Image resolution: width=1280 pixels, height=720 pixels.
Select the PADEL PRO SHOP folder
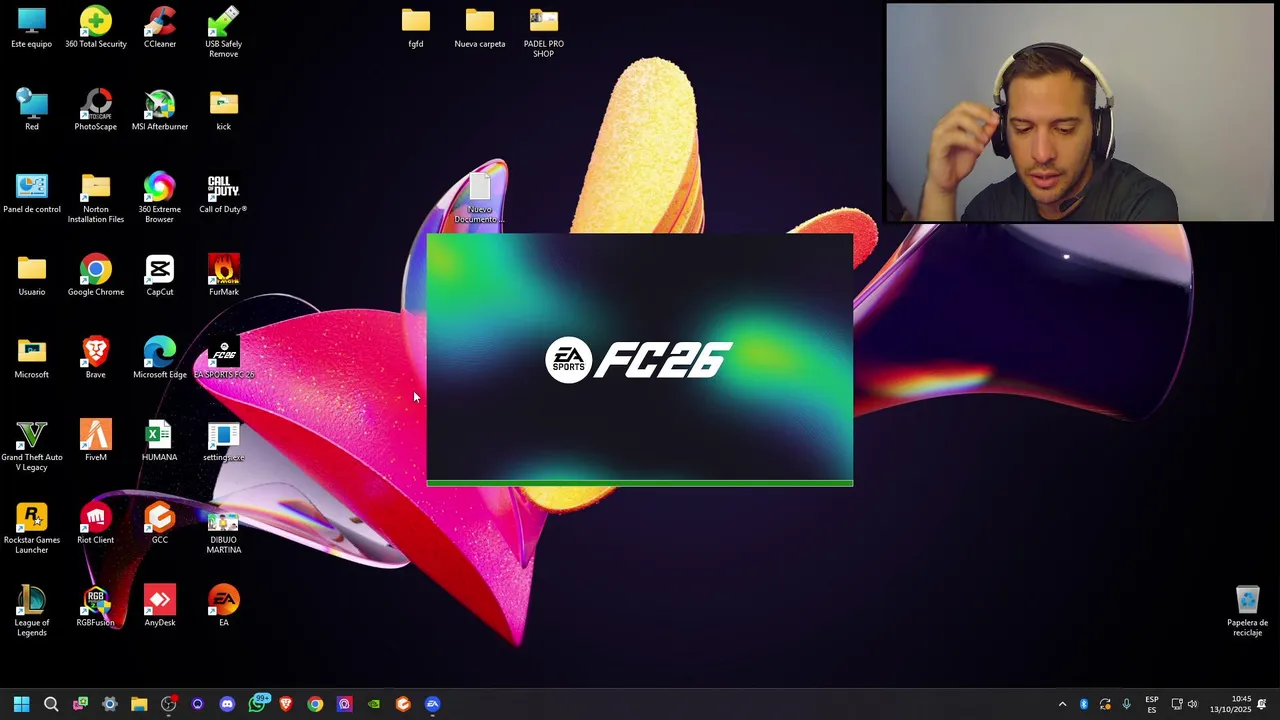pyautogui.click(x=544, y=32)
